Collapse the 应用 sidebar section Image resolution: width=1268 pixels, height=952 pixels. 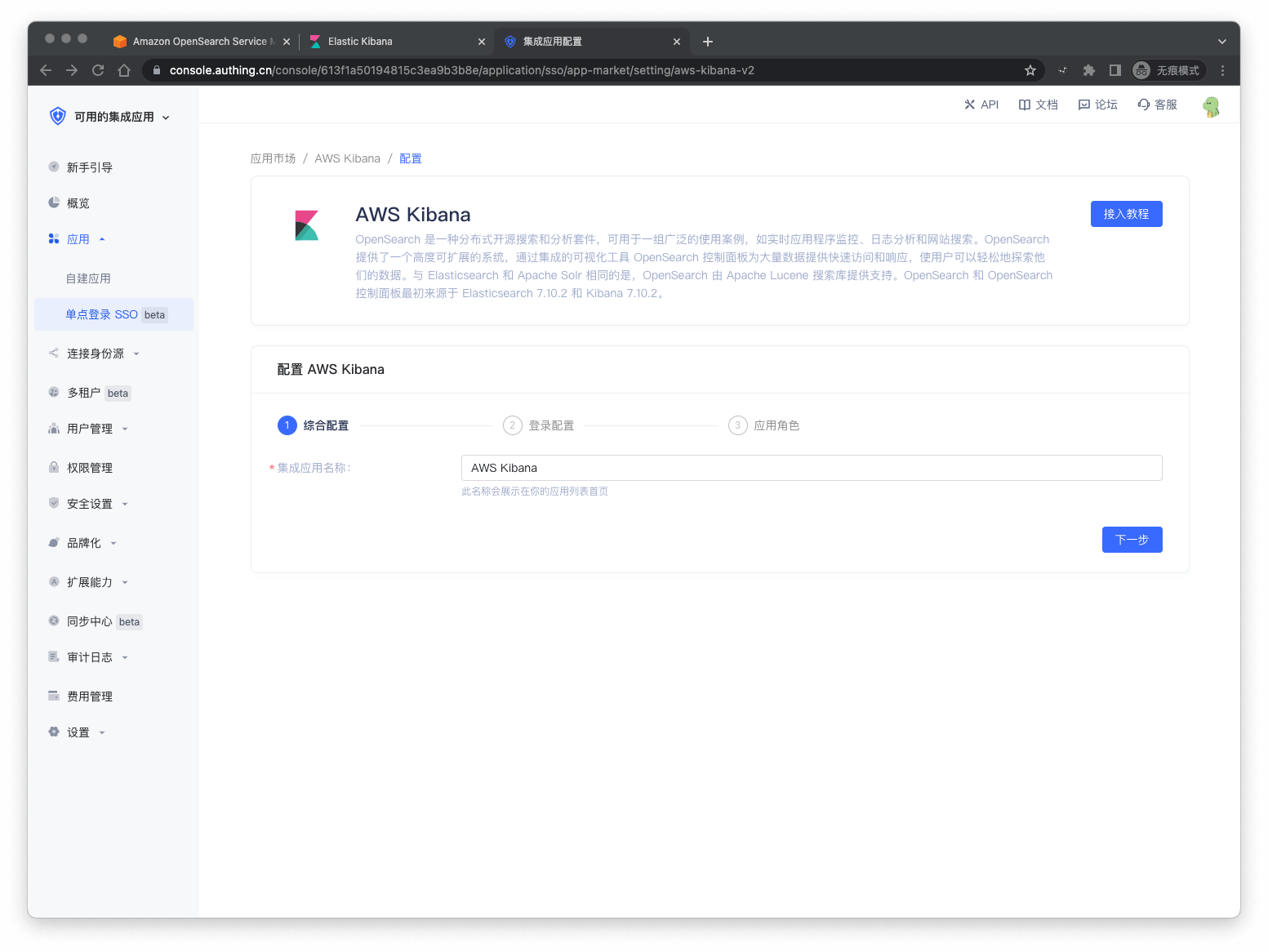click(x=78, y=239)
